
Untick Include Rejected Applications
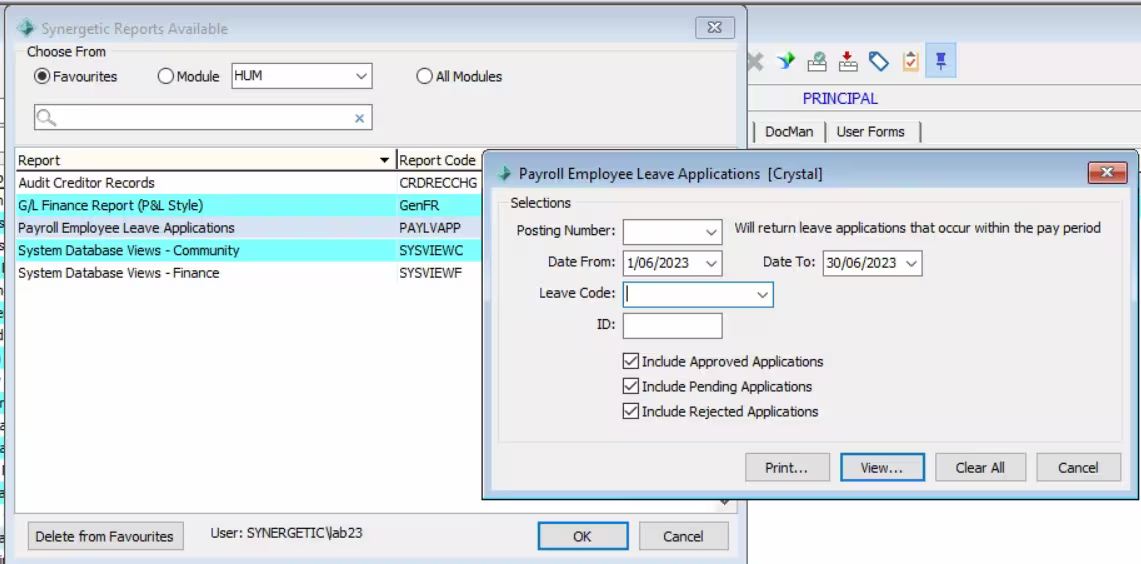coord(631,411)
